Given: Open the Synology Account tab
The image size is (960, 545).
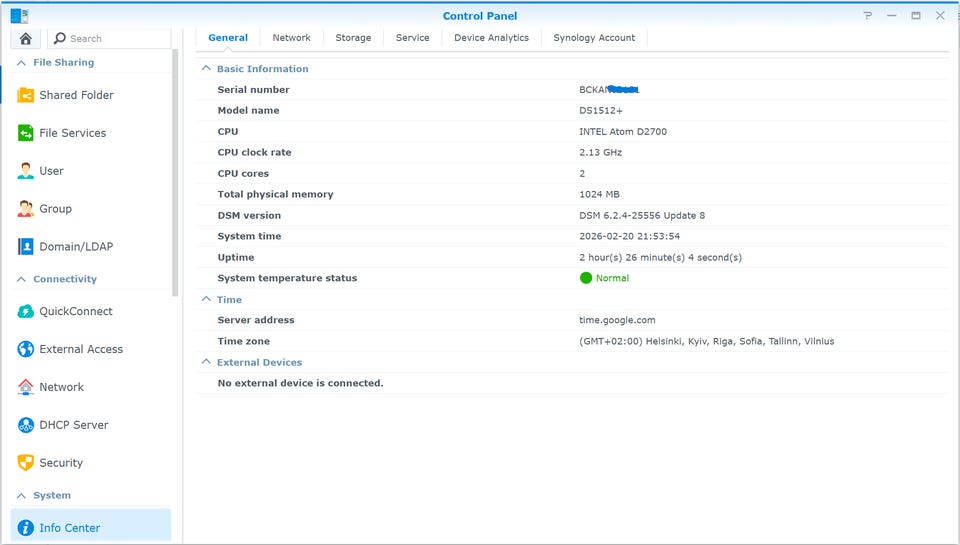Looking at the screenshot, I should [594, 37].
